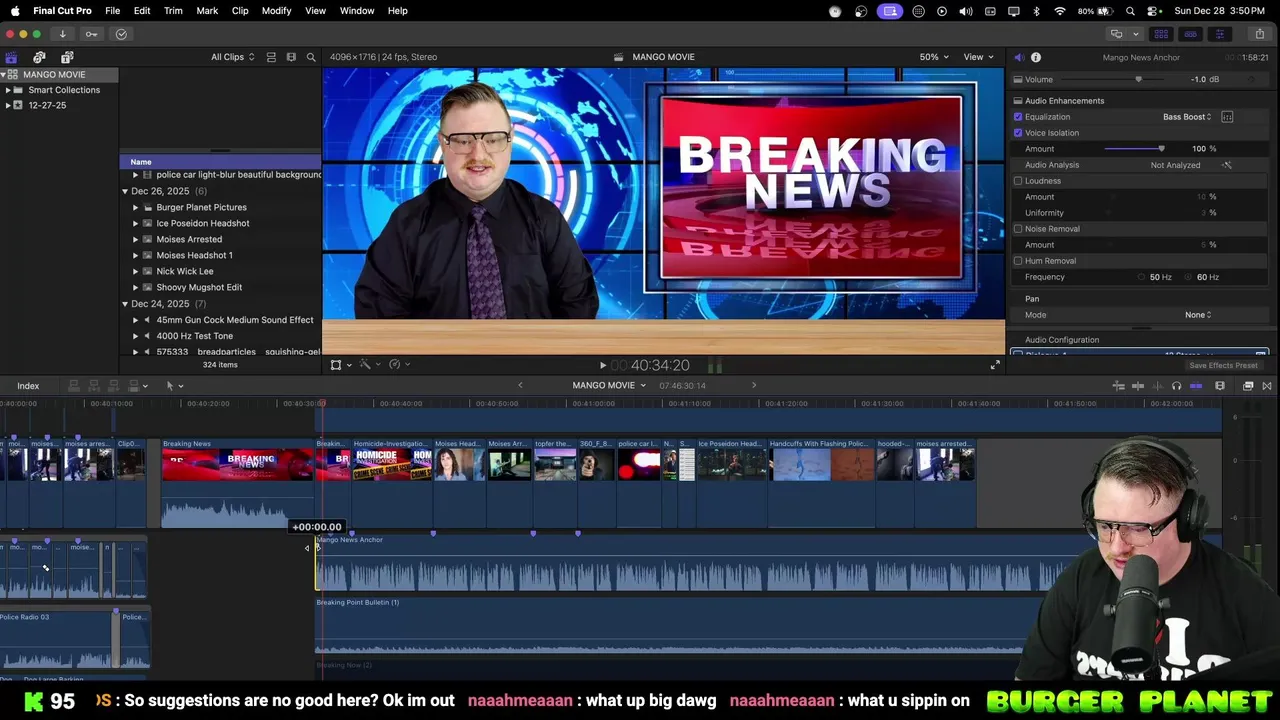1280x720 pixels.
Task: Enter full-screen viewer mode
Action: (x=995, y=365)
